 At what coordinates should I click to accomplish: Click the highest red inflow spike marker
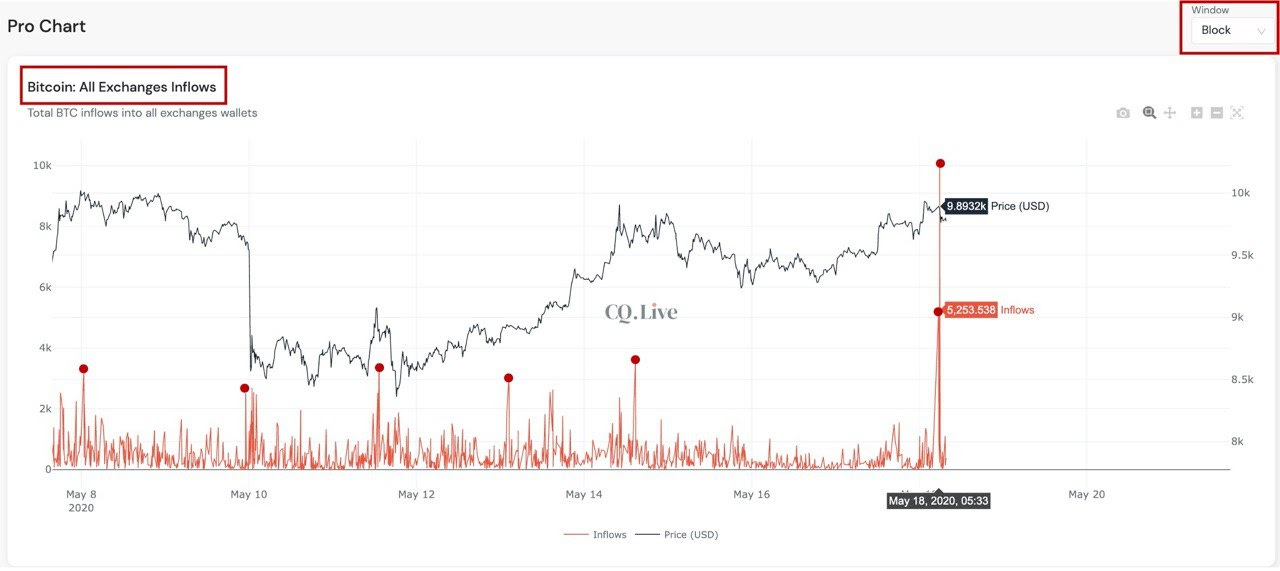pyautogui.click(x=940, y=164)
